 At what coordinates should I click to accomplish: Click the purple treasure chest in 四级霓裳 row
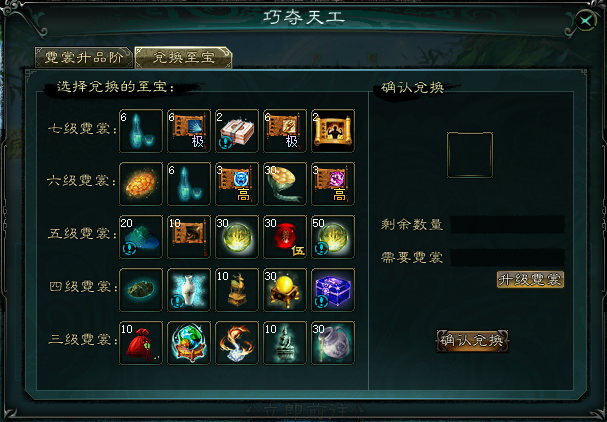333,290
